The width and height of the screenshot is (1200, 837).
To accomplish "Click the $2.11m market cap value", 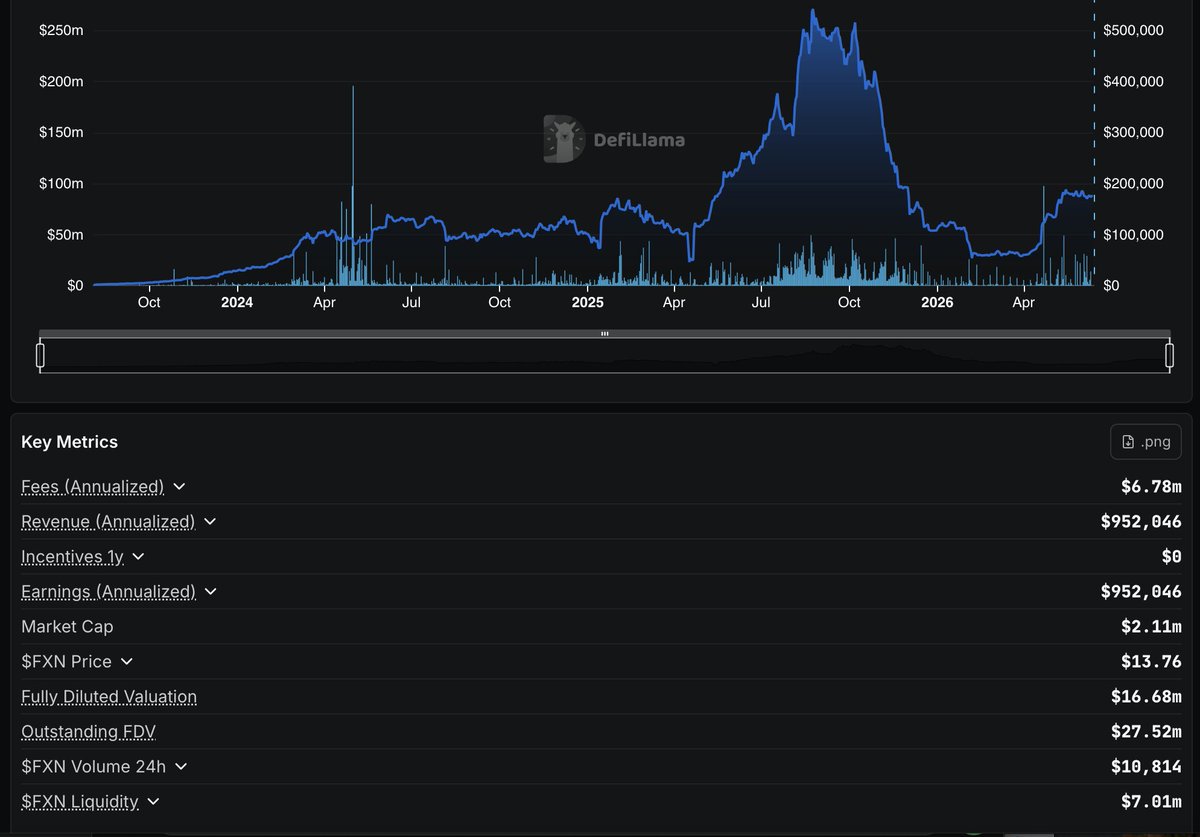I will [x=1151, y=627].
